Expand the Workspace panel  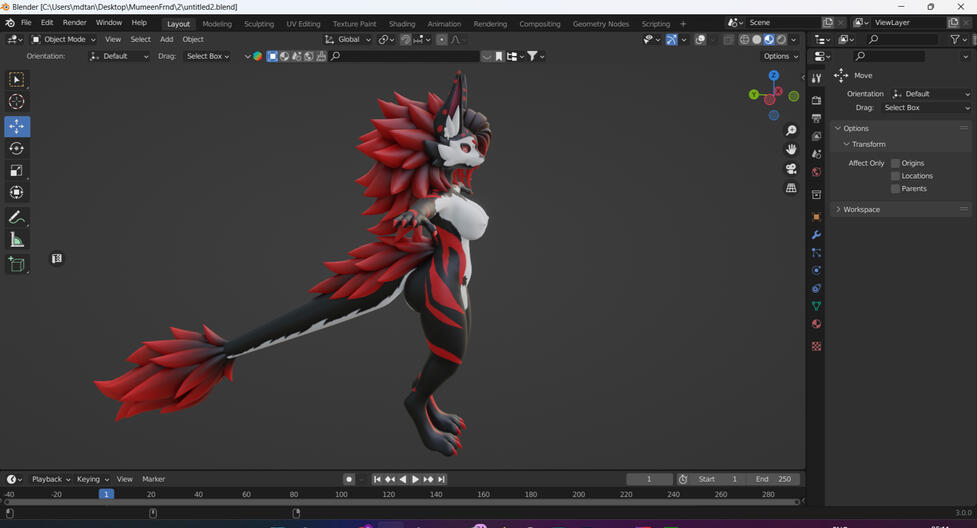point(900,209)
